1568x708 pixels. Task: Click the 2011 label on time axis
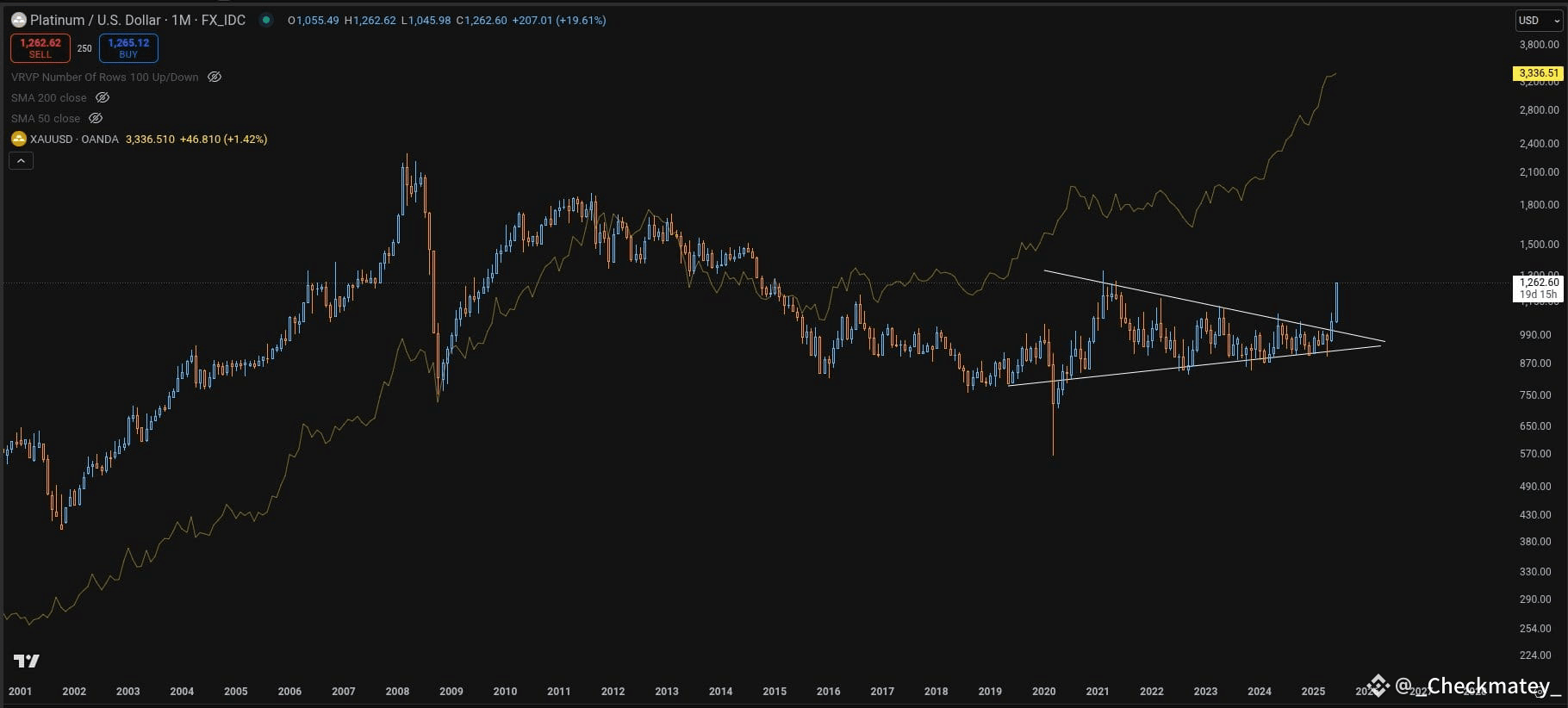point(559,692)
